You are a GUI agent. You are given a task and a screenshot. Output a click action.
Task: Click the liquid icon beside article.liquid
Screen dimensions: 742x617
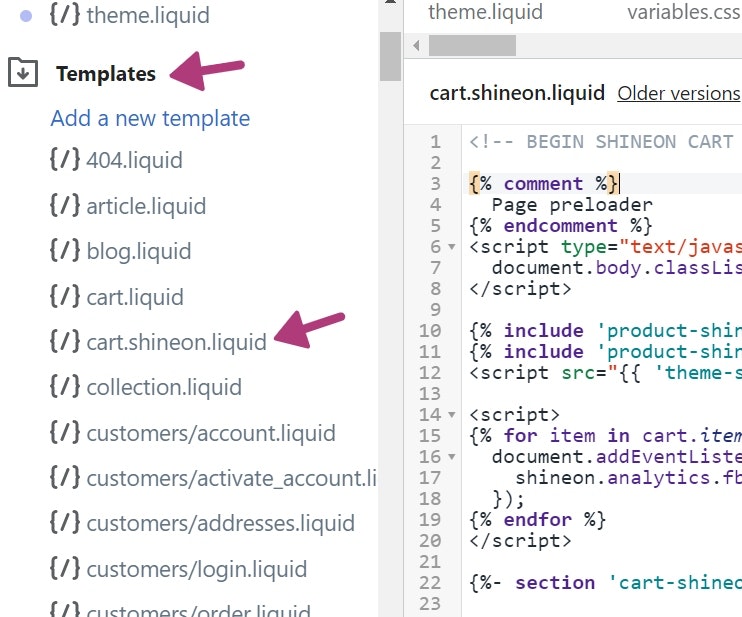pos(64,205)
